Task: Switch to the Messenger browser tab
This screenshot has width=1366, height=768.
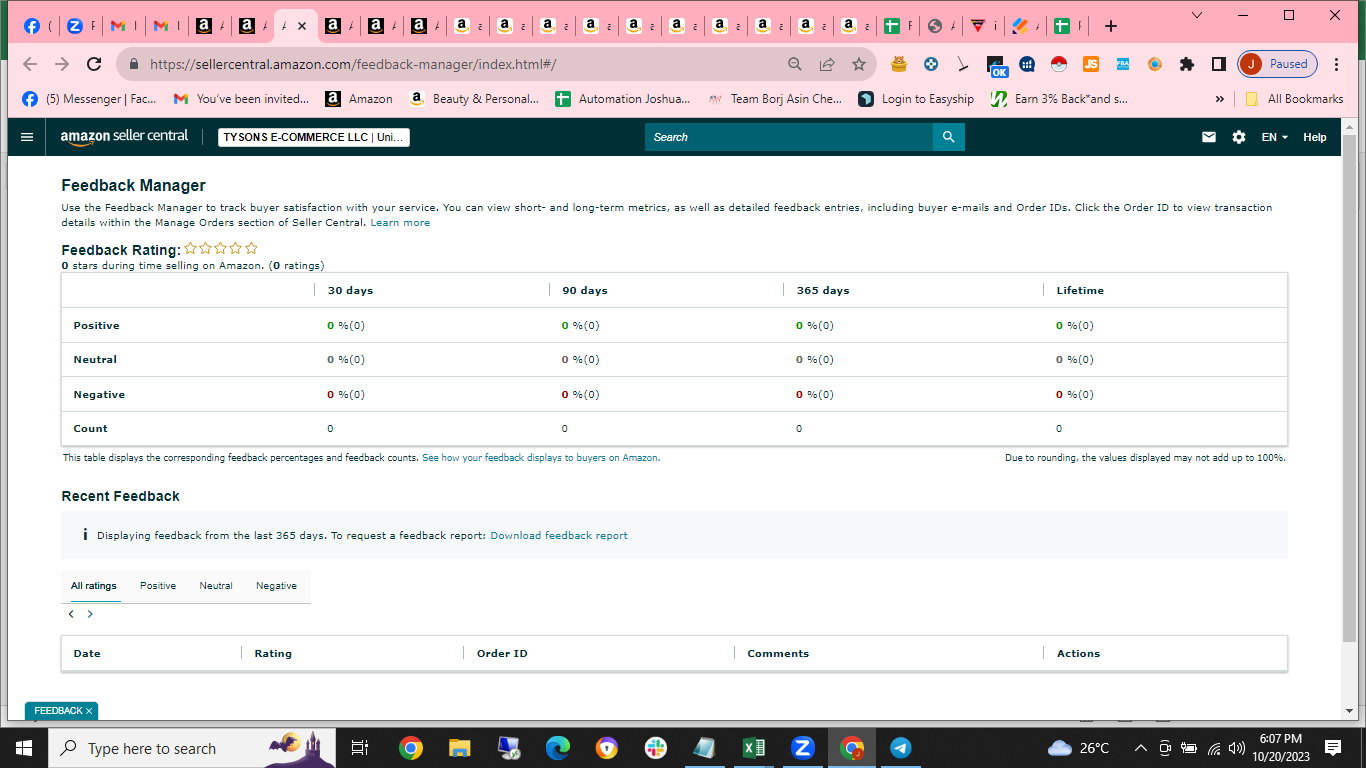Action: pyautogui.click(x=38, y=26)
